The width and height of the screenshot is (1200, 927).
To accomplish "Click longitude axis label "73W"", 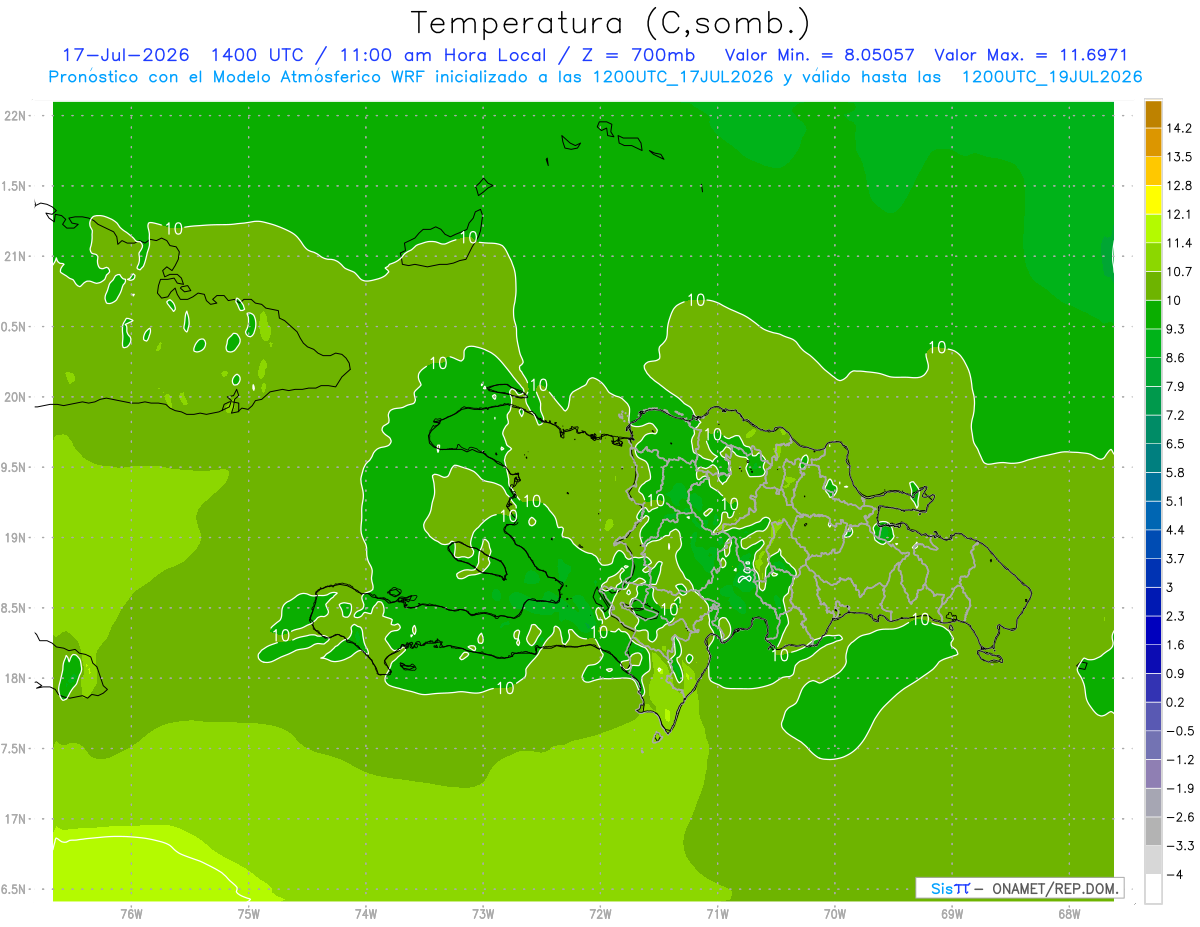I will click(483, 913).
